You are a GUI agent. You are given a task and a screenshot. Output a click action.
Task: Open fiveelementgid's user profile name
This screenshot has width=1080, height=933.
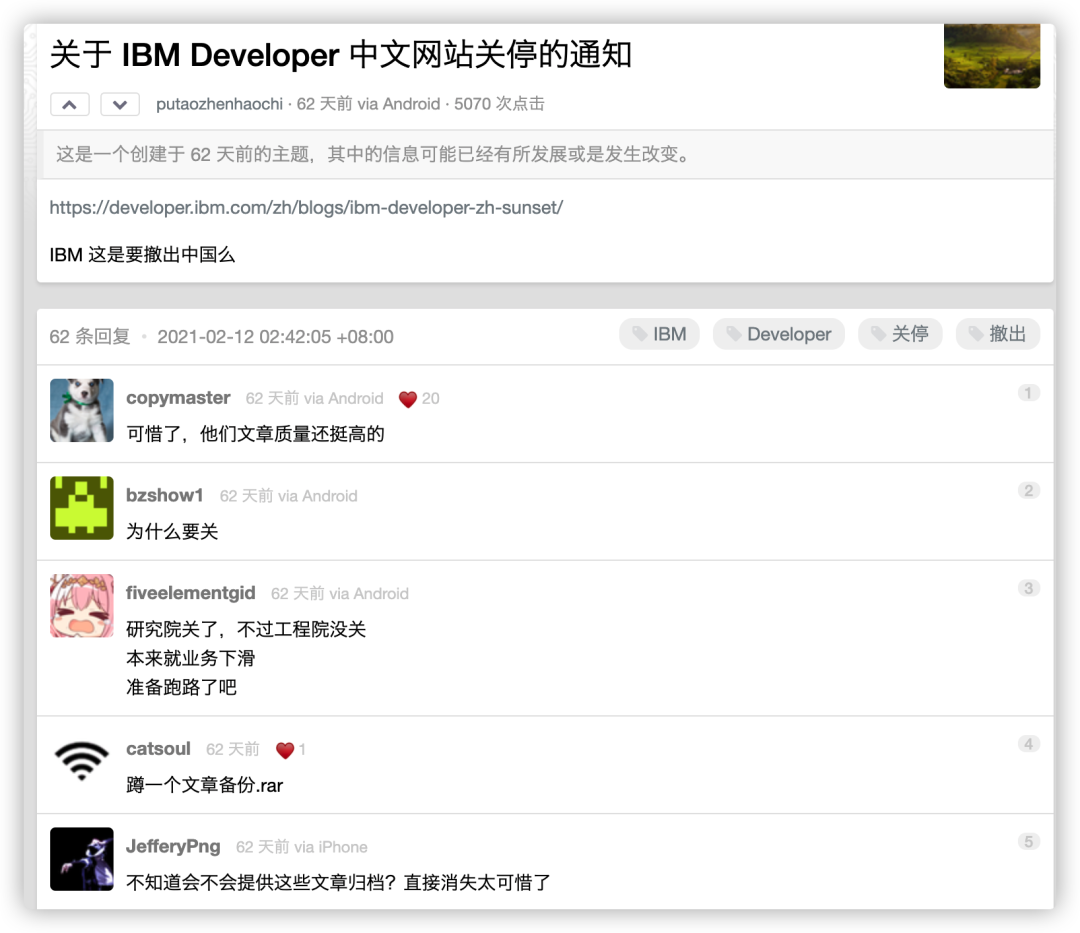click(x=191, y=594)
